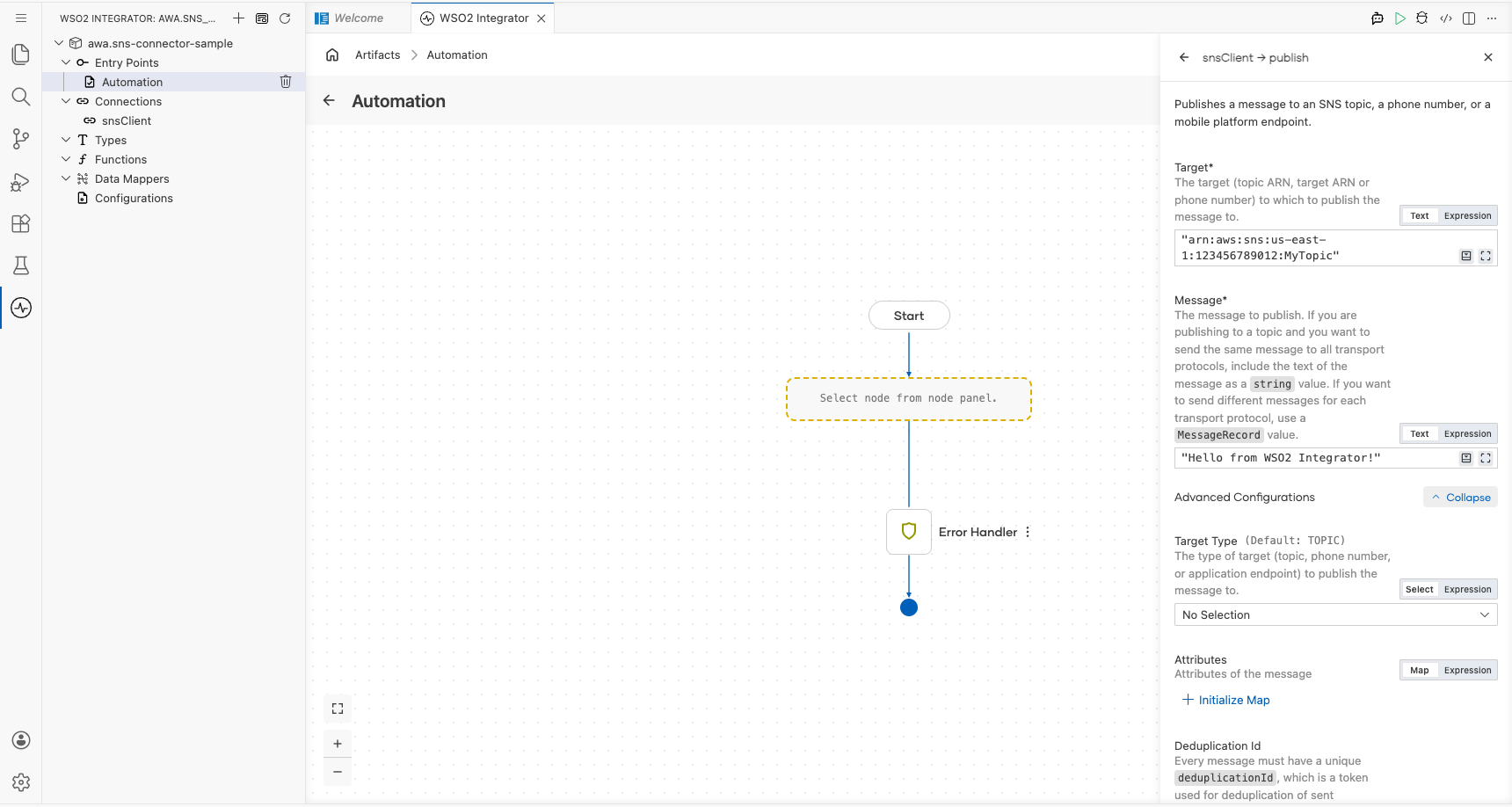Open the Testing flask view

(21, 265)
